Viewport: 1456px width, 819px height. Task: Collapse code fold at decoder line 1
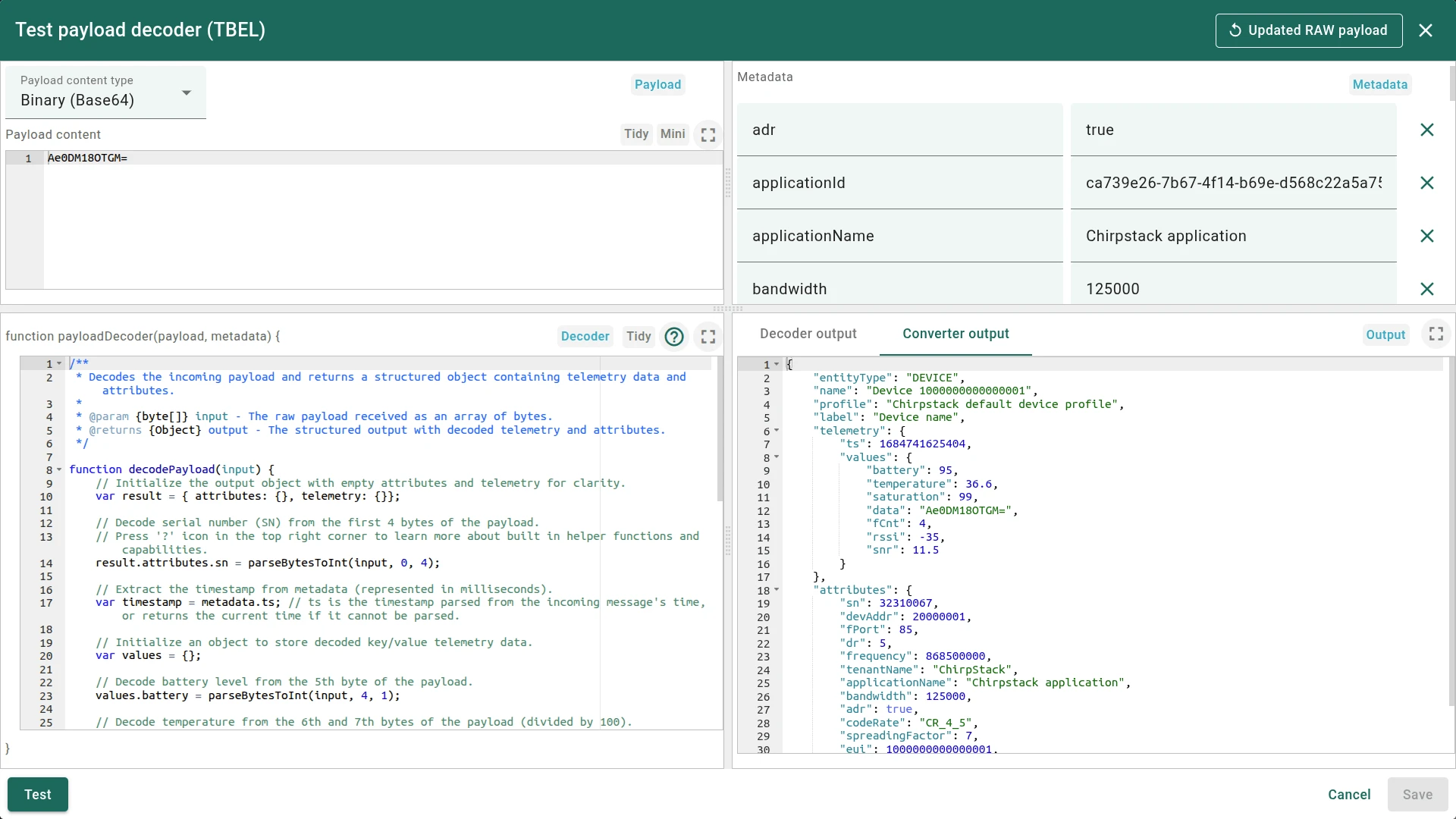59,364
